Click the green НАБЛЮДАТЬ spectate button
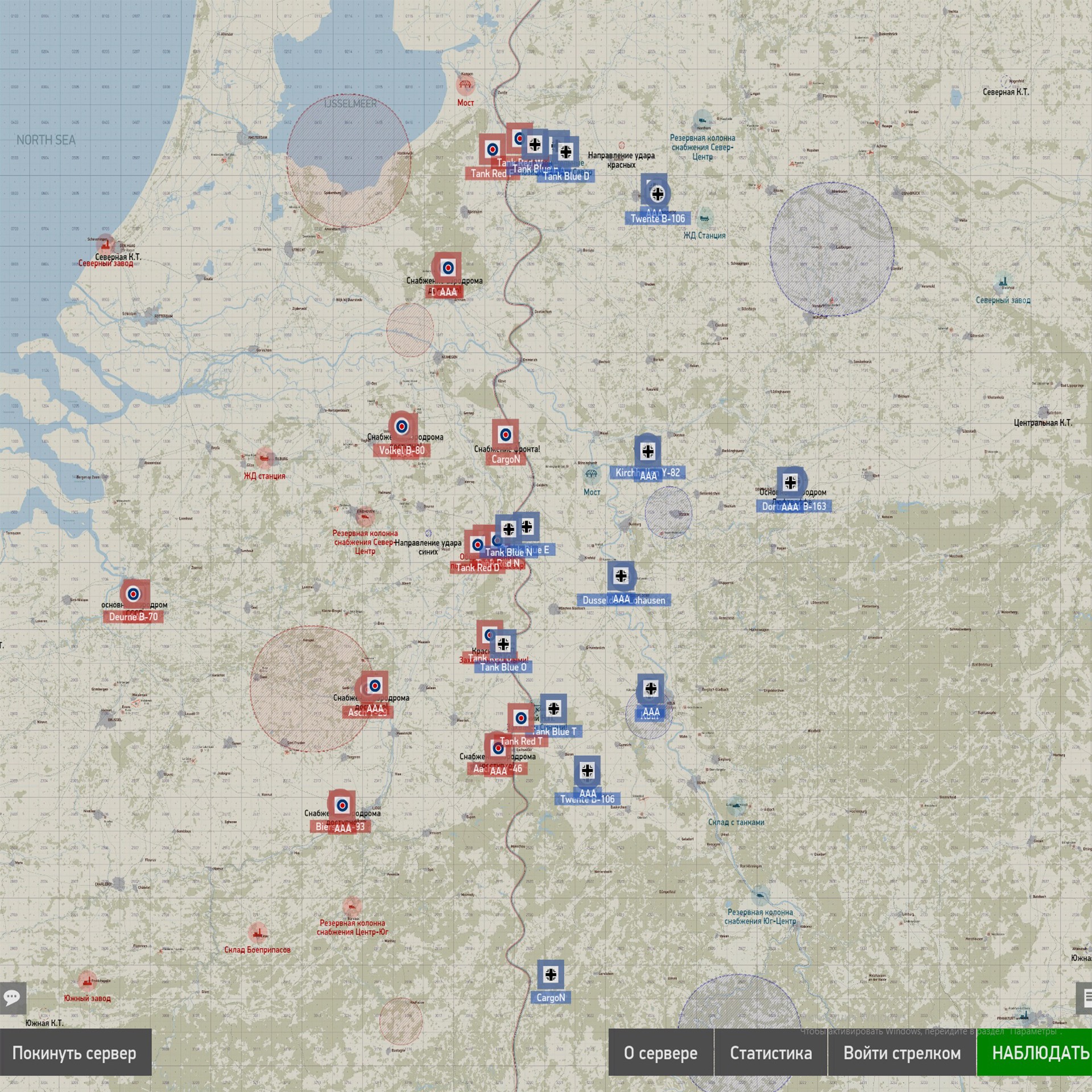This screenshot has height=1092, width=1092. (x=1035, y=1053)
